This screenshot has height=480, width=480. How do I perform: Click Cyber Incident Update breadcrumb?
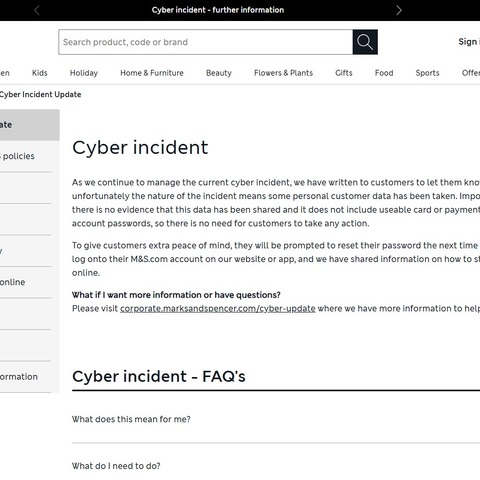(x=40, y=95)
